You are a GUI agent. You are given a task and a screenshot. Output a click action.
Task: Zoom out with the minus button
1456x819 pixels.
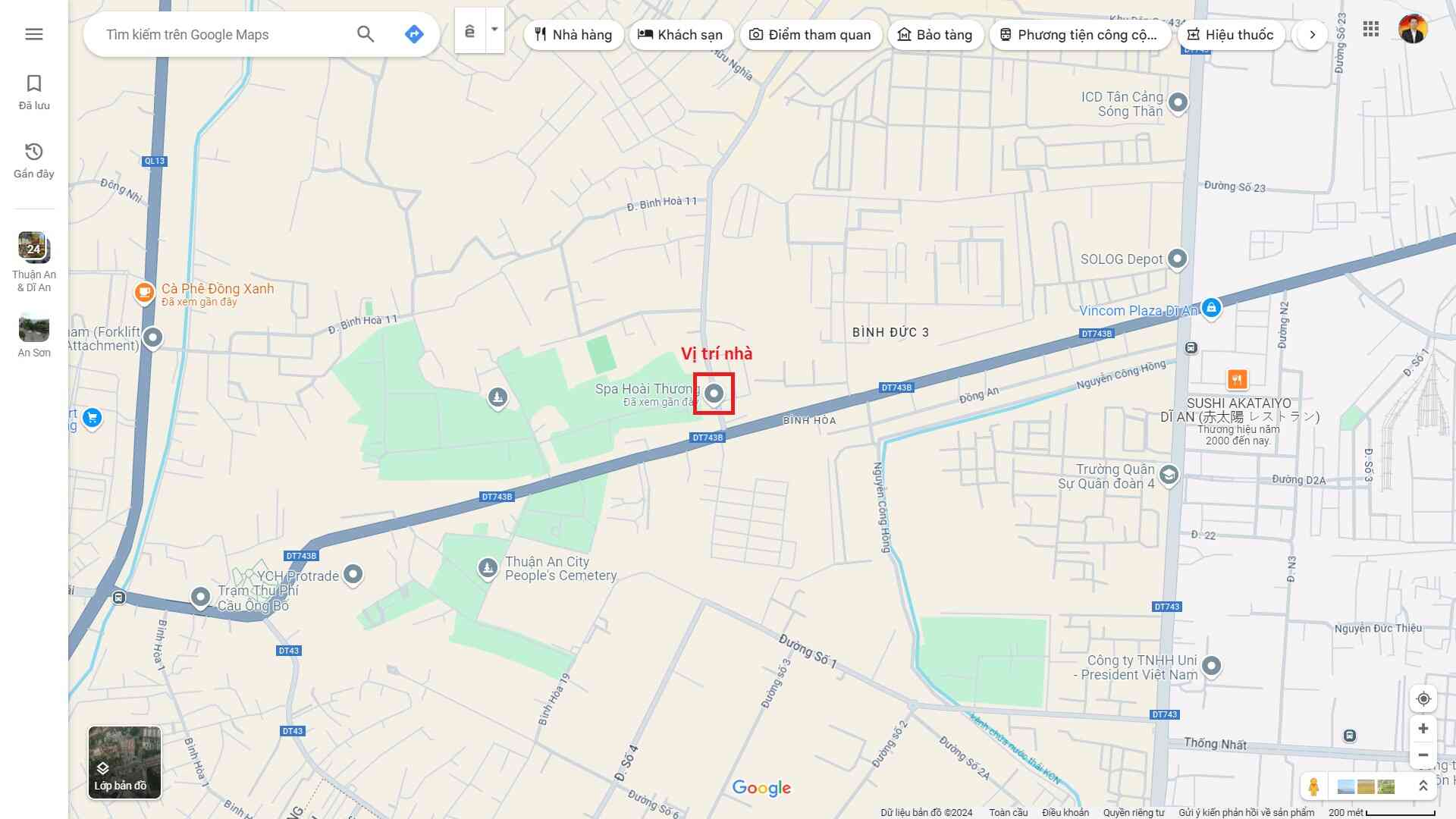[x=1423, y=755]
